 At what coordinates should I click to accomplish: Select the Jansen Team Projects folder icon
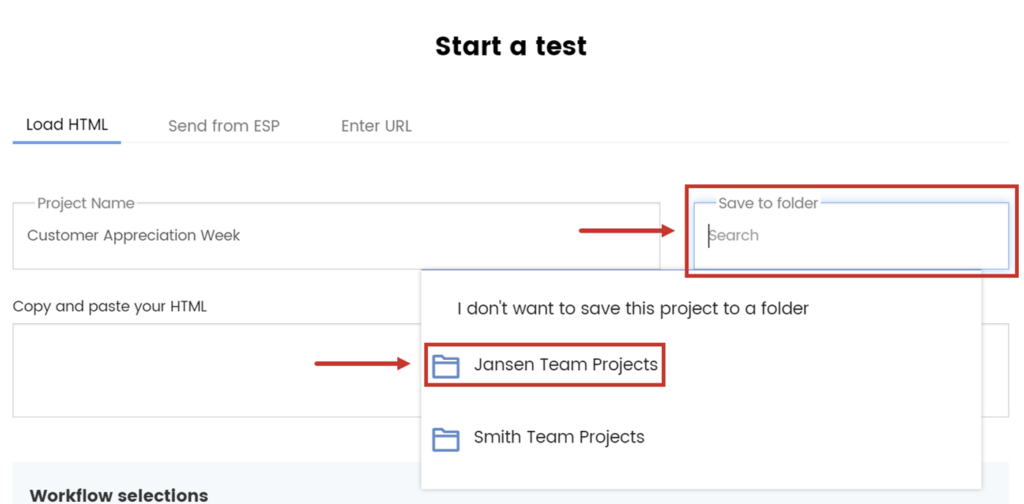coord(446,366)
